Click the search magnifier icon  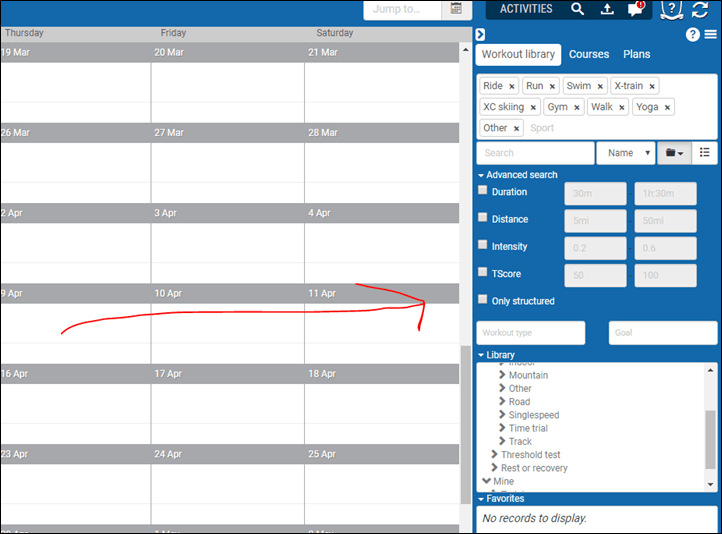pyautogui.click(x=577, y=9)
